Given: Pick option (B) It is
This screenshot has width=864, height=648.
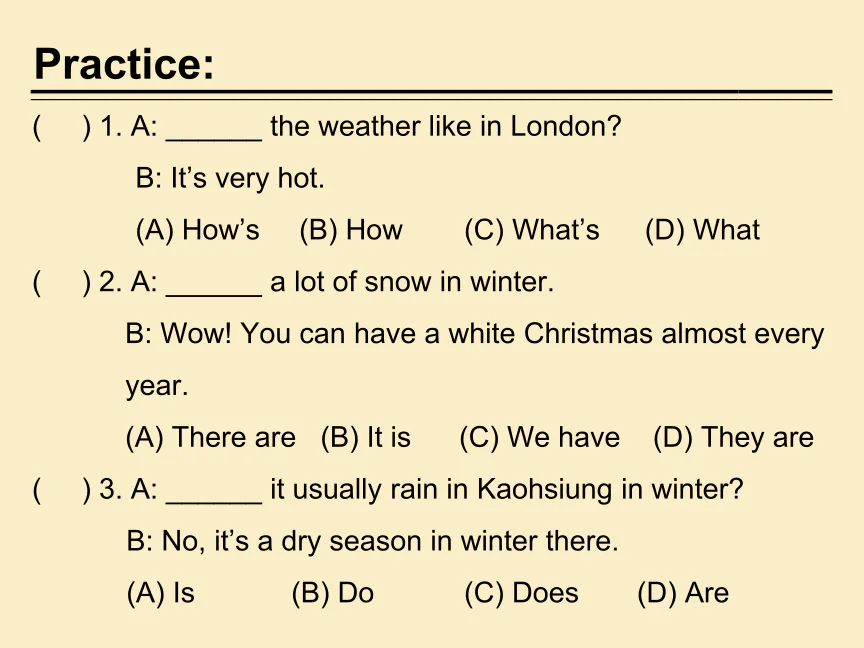Looking at the screenshot, I should click(366, 437).
